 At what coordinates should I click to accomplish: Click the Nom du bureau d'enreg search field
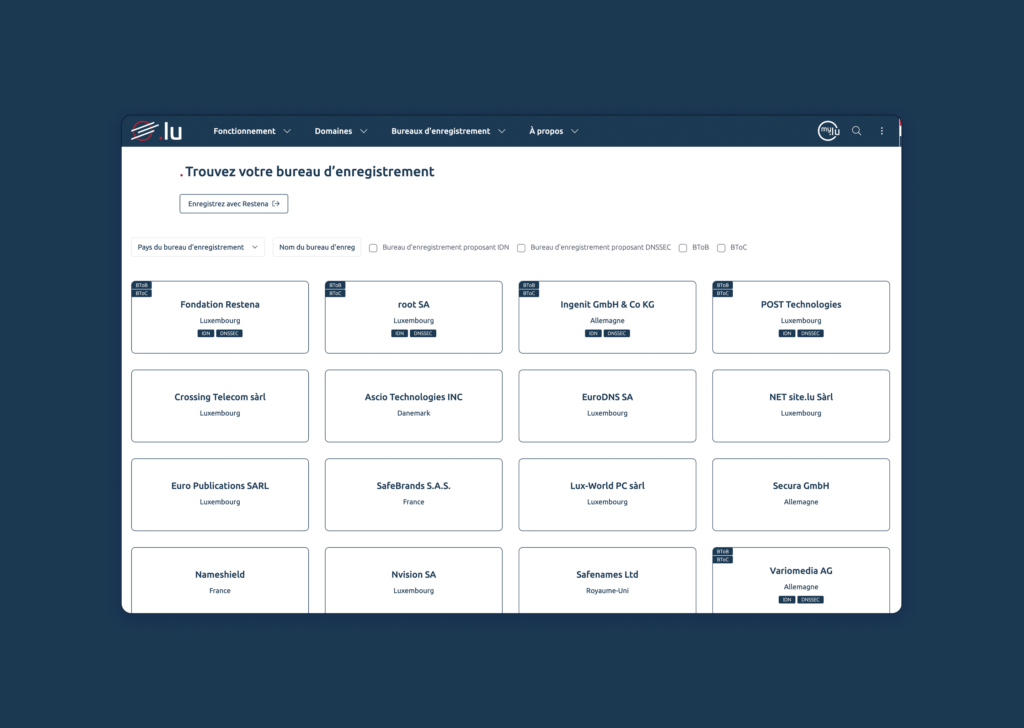point(316,246)
